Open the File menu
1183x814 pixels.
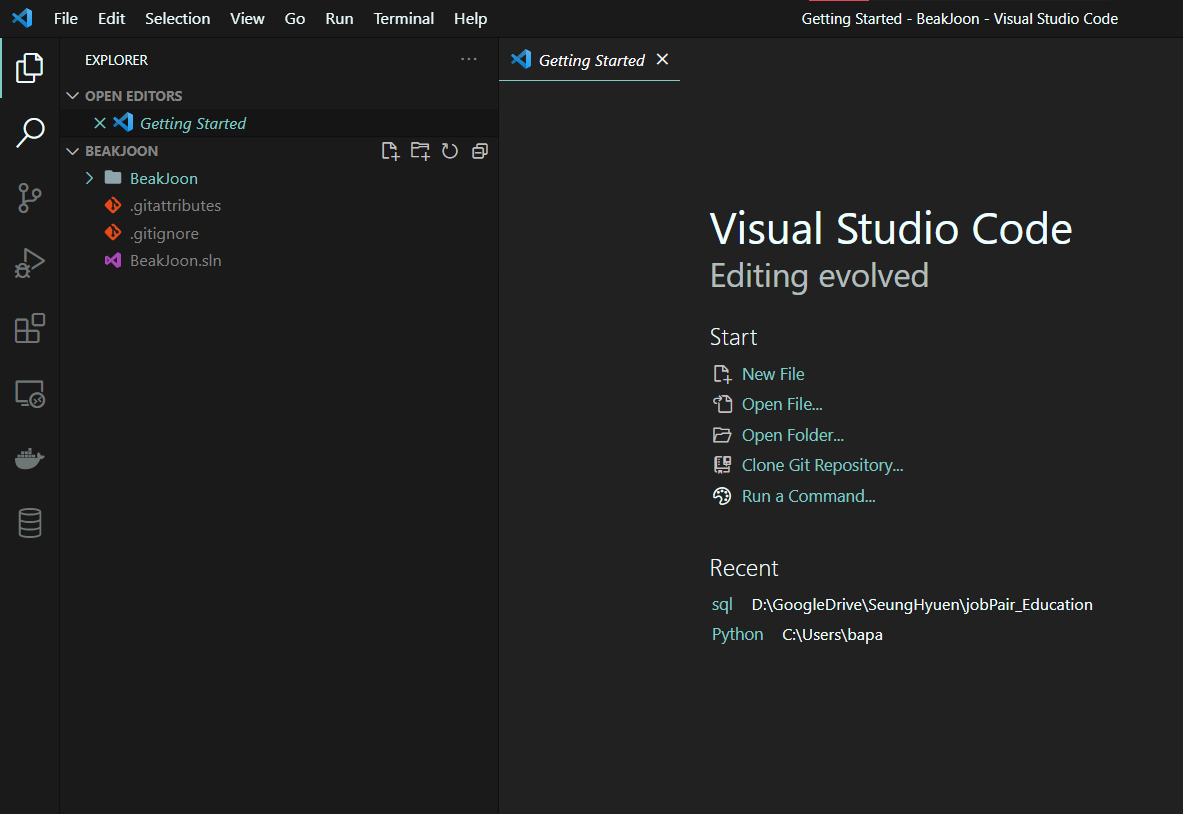[66, 19]
